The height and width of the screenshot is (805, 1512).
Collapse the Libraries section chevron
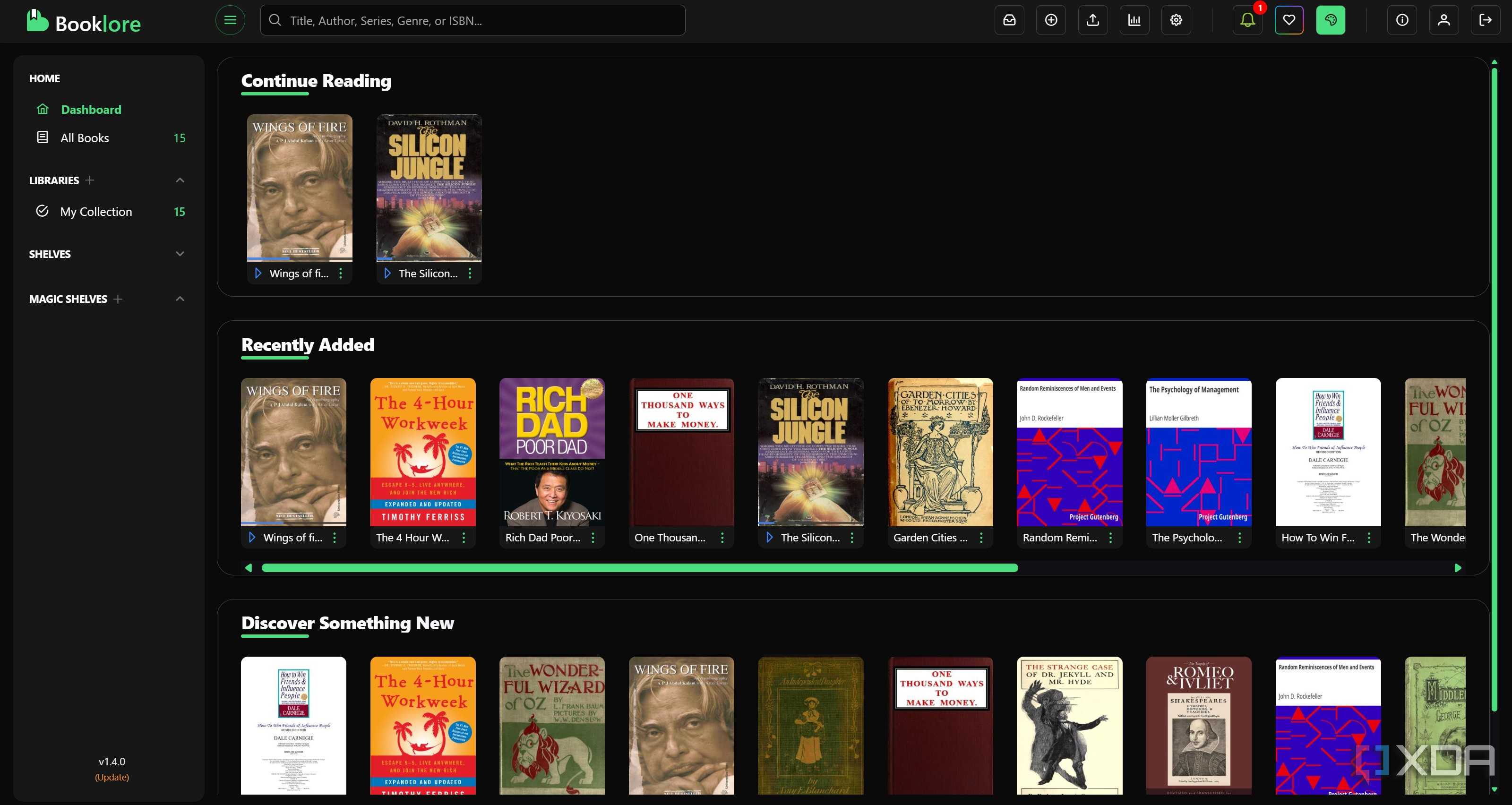tap(180, 180)
